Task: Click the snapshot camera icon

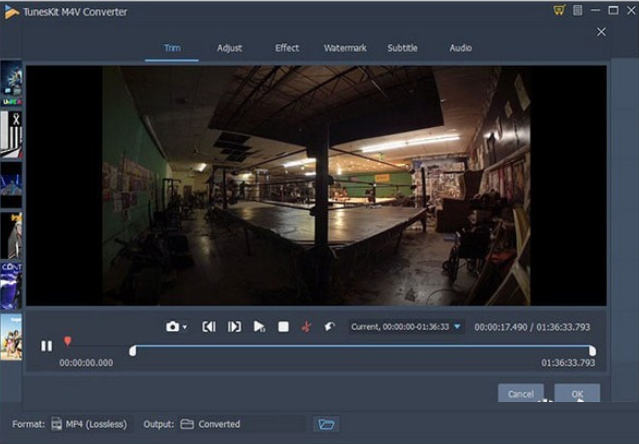Action: 173,327
